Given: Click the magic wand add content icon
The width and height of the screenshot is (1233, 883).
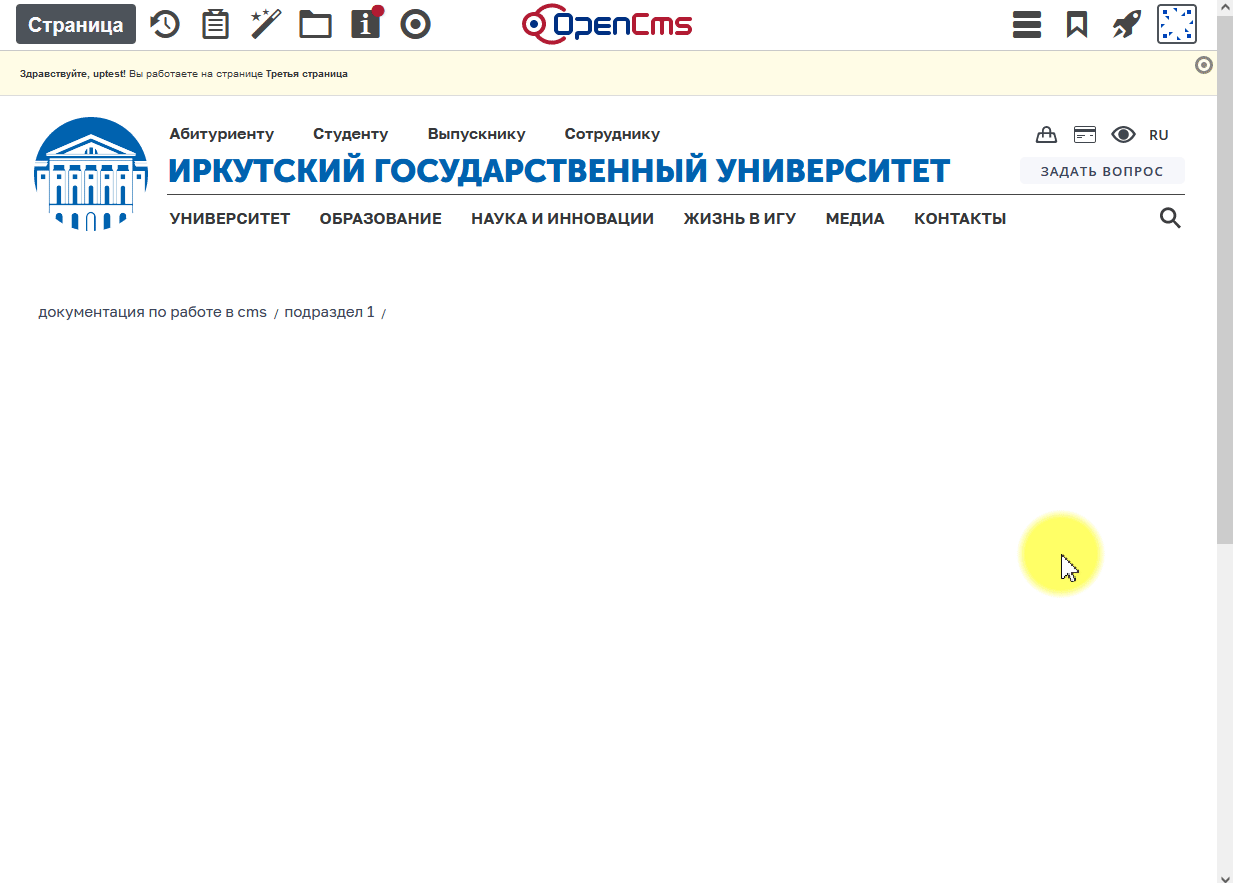Looking at the screenshot, I should 265,24.
